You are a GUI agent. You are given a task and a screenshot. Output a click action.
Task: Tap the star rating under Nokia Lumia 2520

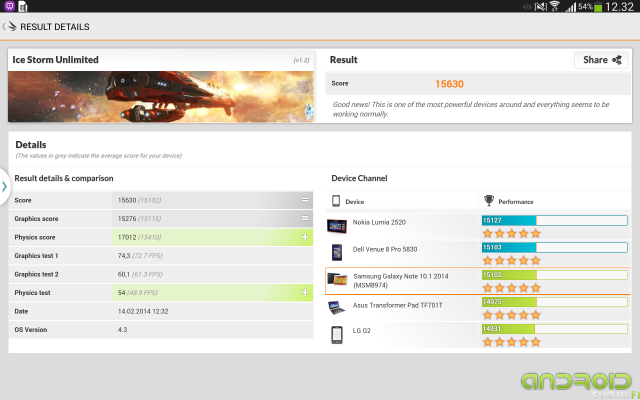pyautogui.click(x=511, y=233)
